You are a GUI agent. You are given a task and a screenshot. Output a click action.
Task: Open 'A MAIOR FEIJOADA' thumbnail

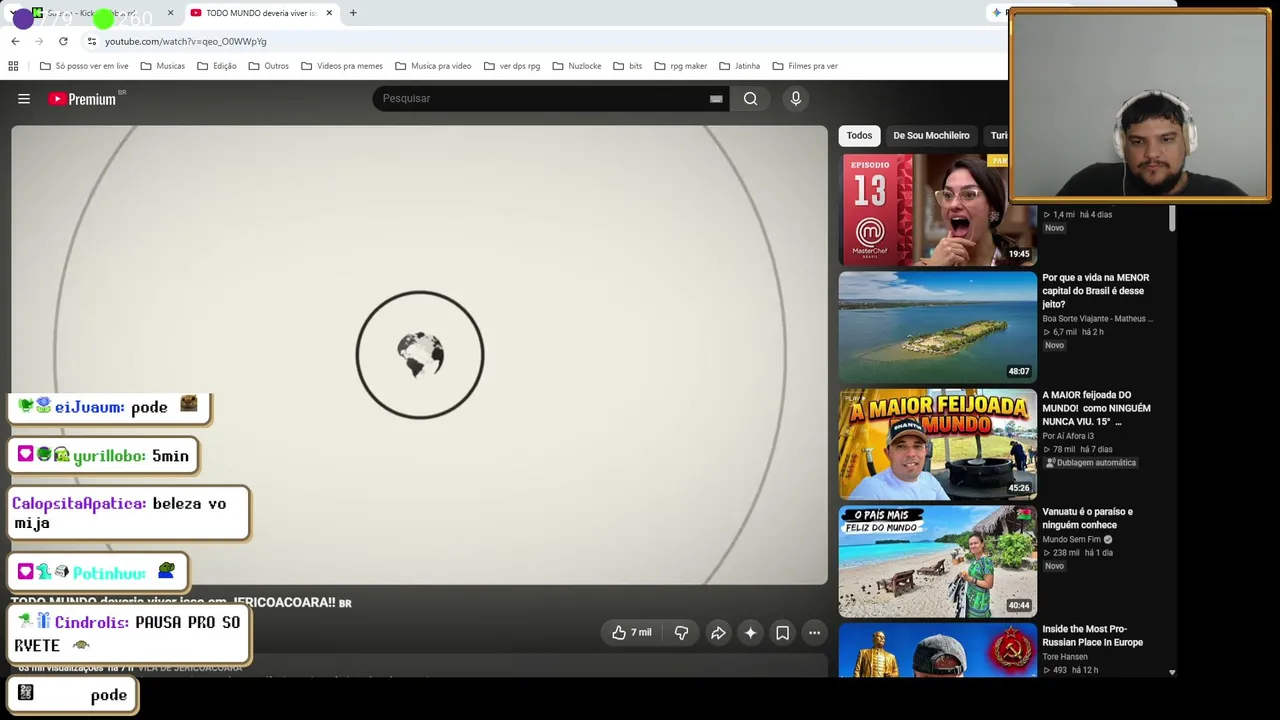click(x=938, y=444)
